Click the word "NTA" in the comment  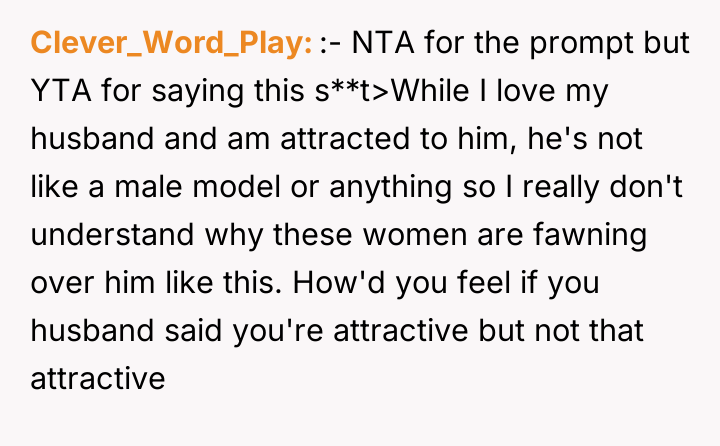coord(382,45)
